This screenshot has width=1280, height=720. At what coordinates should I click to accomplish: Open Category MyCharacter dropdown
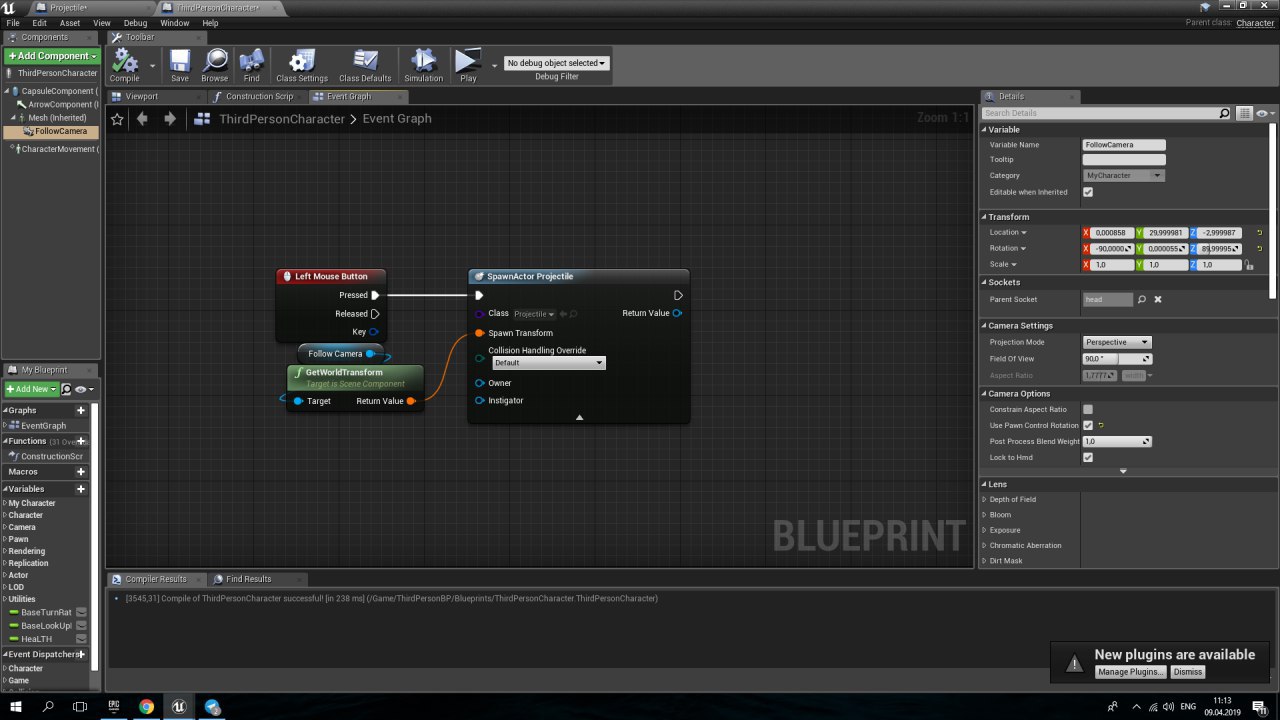pos(1124,175)
